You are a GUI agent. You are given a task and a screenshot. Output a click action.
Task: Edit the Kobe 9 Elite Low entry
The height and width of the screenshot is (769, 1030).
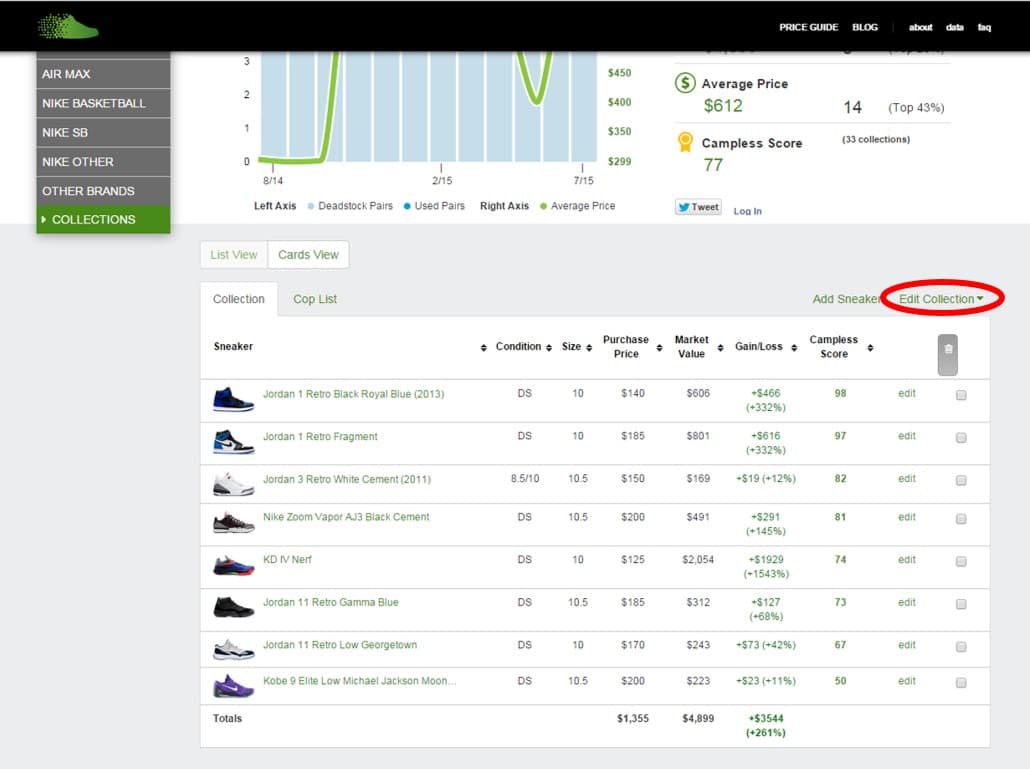click(907, 681)
